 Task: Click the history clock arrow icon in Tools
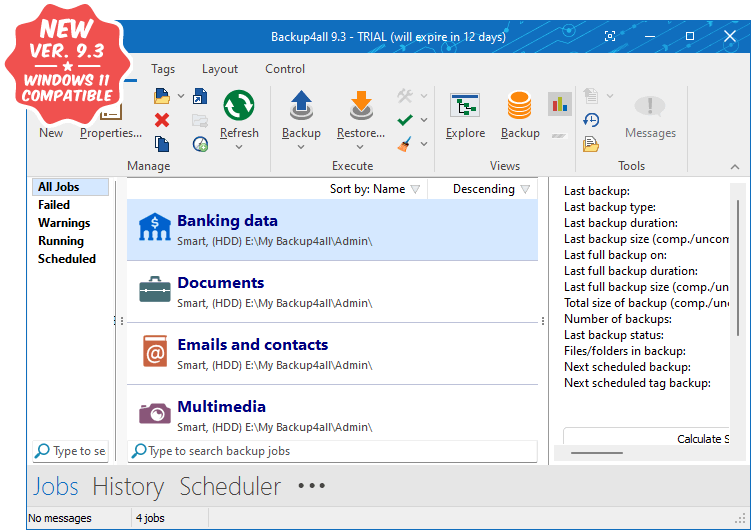coord(591,120)
